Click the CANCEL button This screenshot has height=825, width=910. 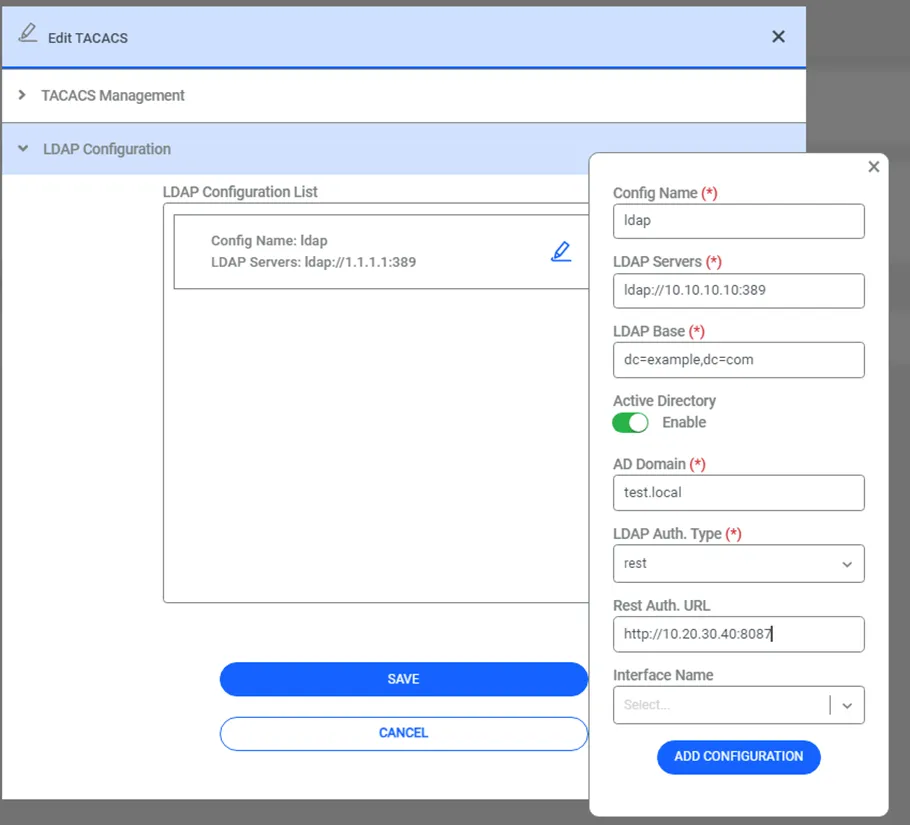point(403,733)
